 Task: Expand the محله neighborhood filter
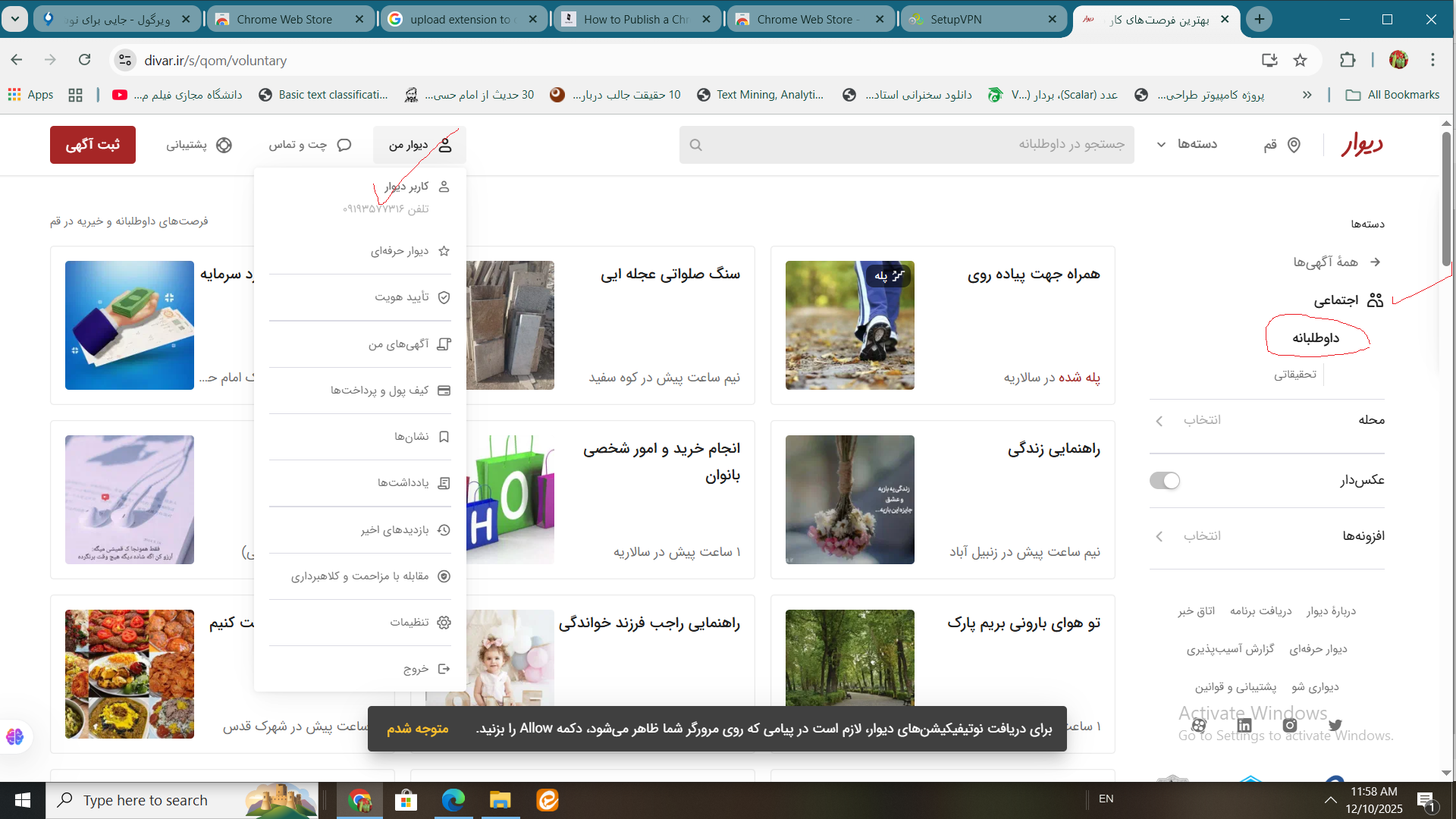point(1266,420)
